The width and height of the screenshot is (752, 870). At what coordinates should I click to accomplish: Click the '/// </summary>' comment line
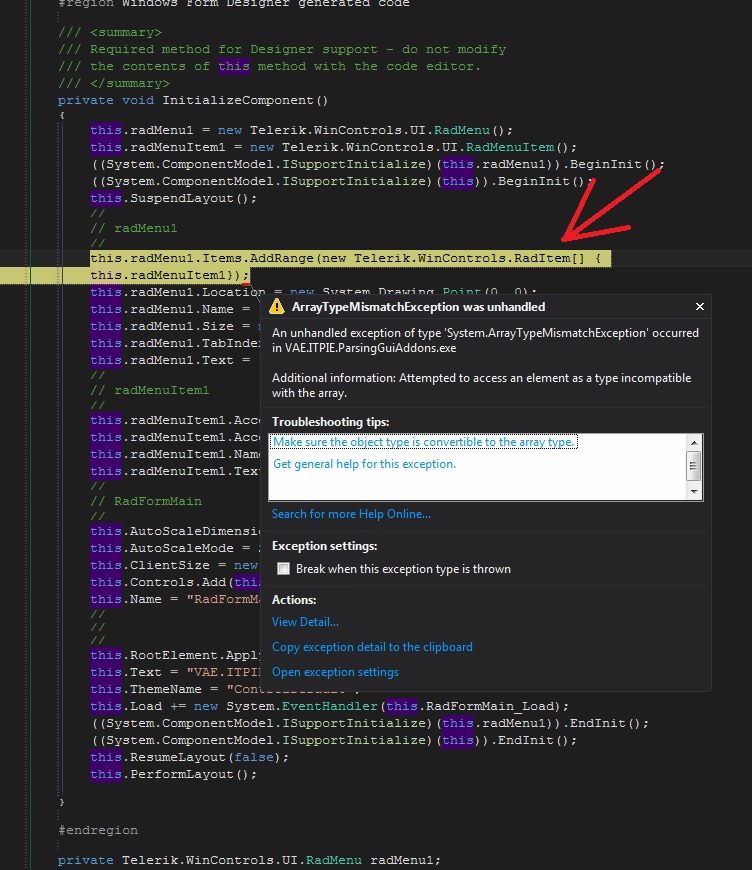coord(114,83)
